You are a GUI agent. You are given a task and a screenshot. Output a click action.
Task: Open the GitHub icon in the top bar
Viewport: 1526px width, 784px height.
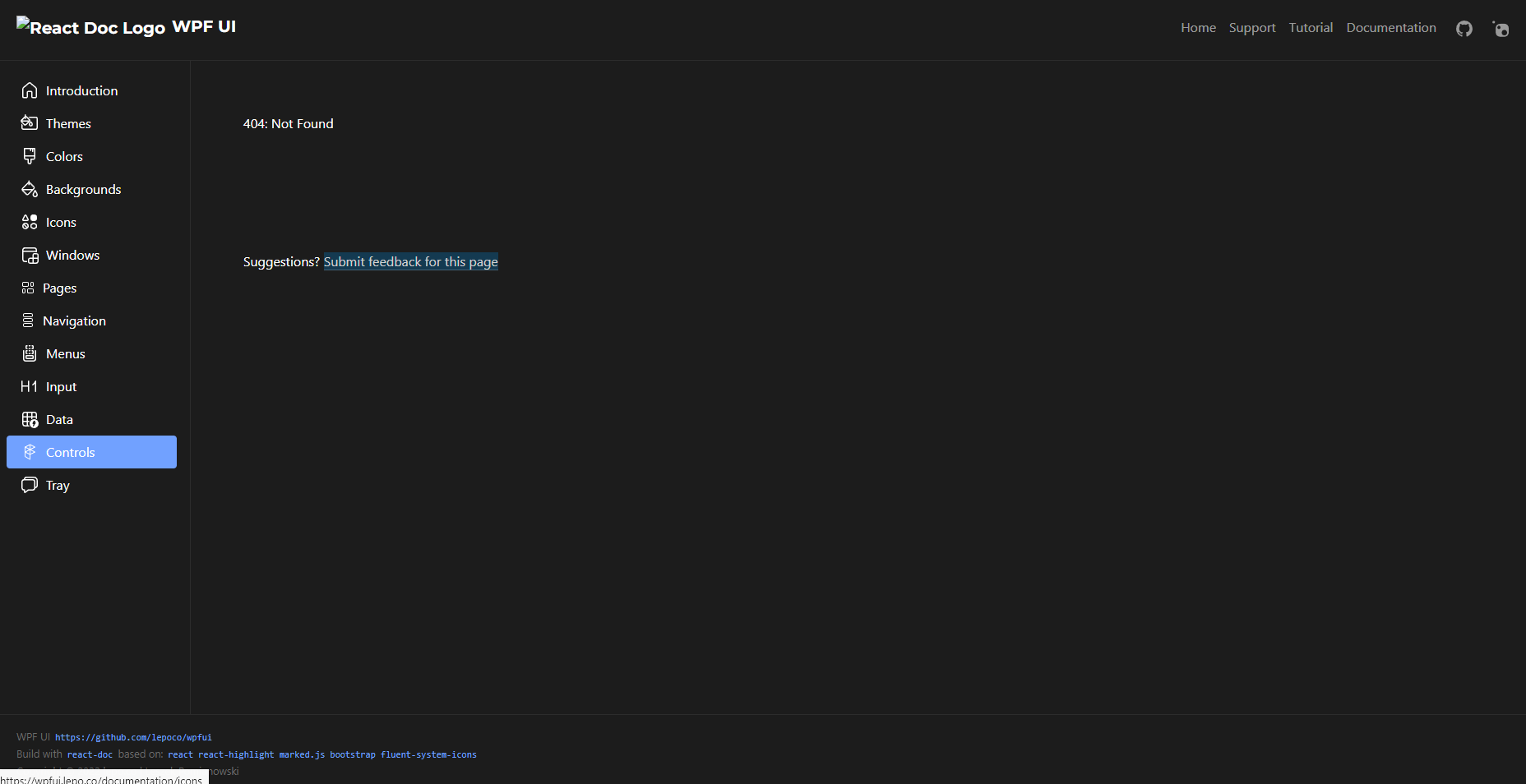click(1464, 28)
